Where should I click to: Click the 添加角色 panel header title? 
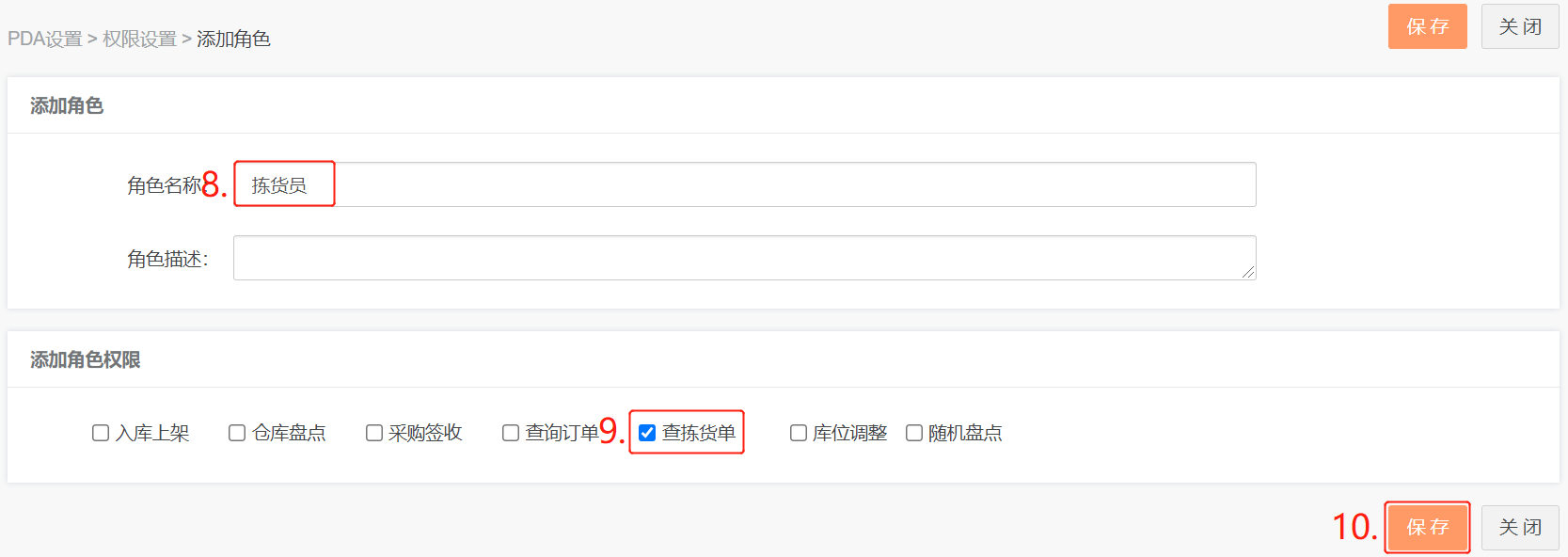click(67, 105)
